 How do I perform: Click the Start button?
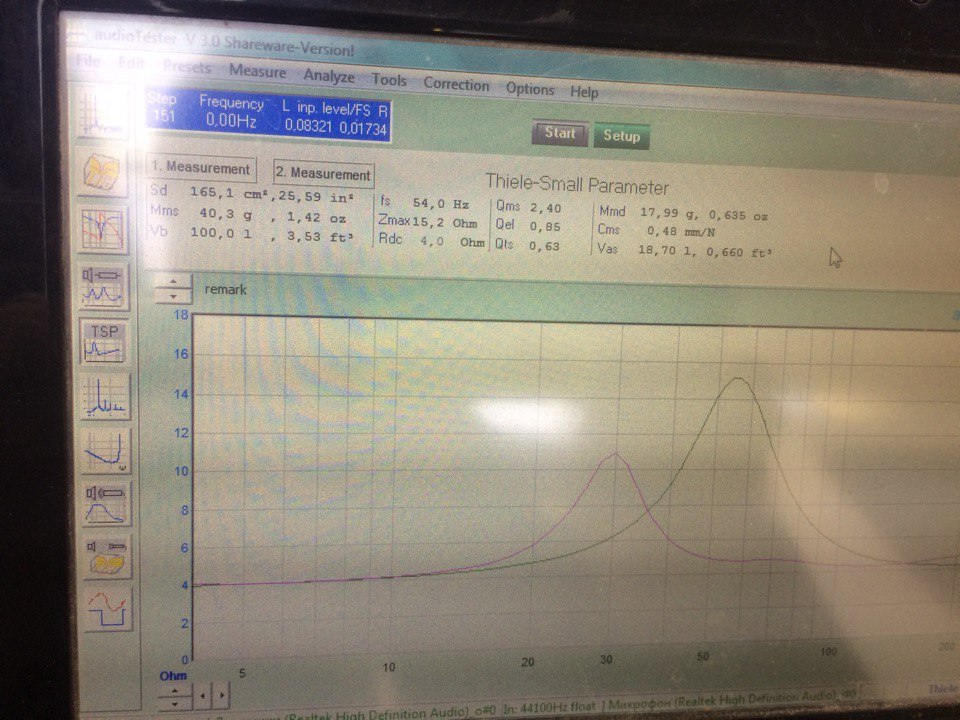pyautogui.click(x=560, y=133)
